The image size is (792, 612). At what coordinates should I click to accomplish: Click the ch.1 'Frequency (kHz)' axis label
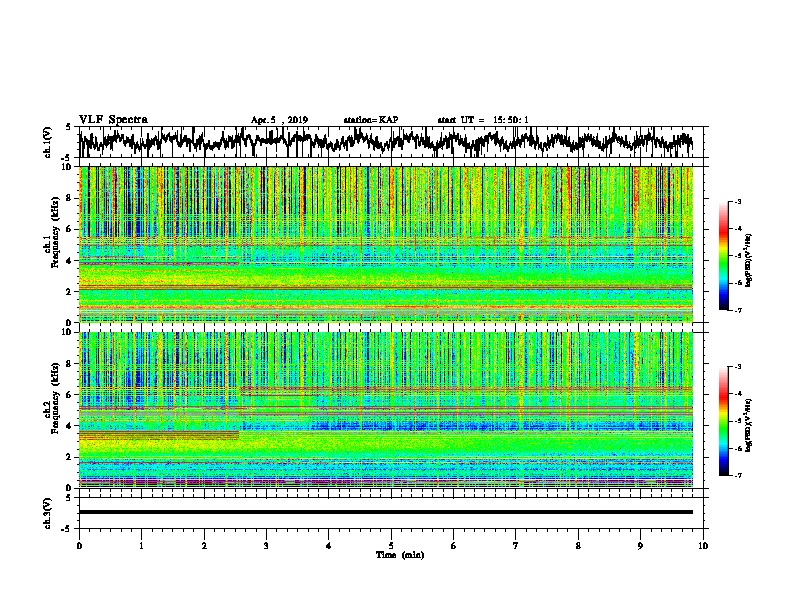click(58, 232)
